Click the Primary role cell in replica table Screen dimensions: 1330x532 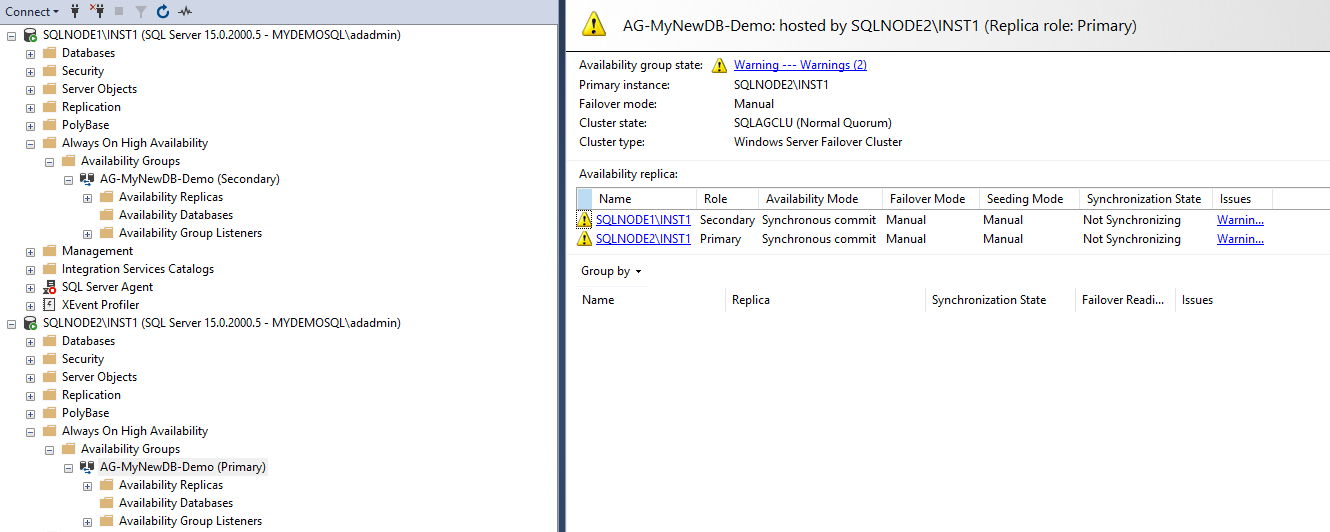pos(720,239)
